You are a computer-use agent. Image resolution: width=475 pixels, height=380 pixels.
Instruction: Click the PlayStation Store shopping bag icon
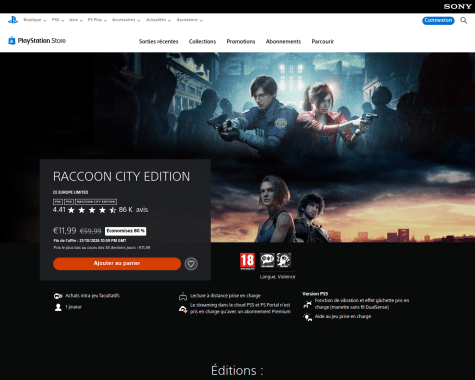point(12,41)
